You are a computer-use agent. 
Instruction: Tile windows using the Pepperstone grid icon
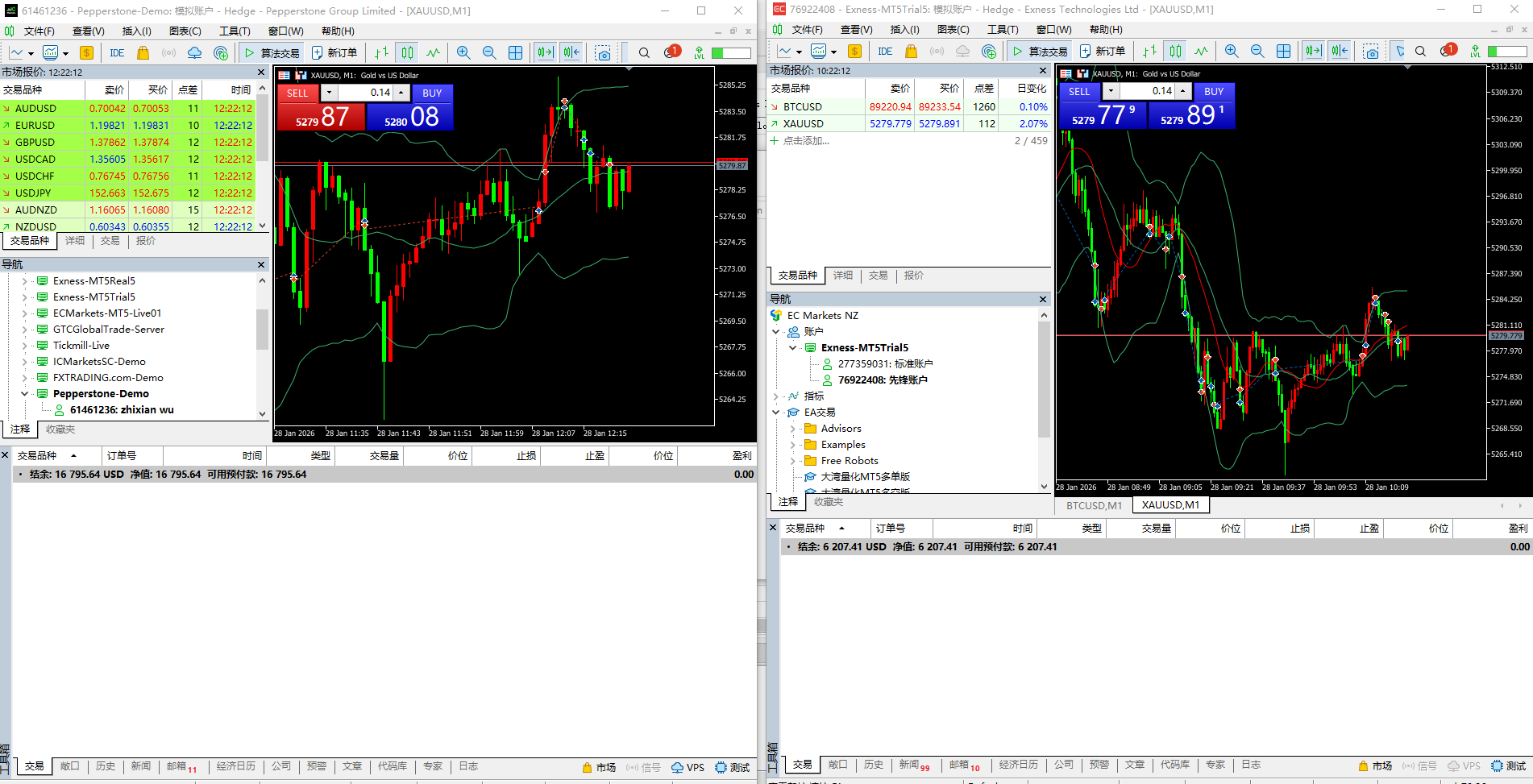pos(516,53)
